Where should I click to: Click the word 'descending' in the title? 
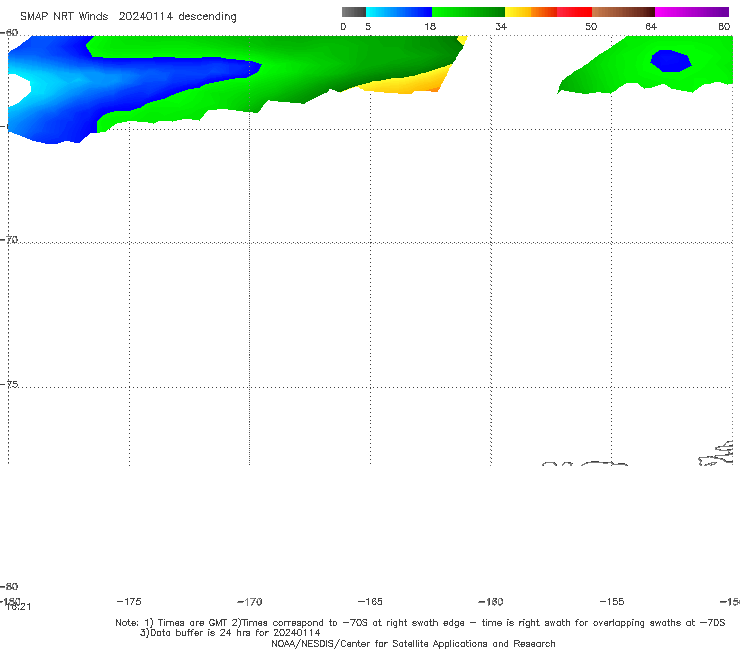208,17
